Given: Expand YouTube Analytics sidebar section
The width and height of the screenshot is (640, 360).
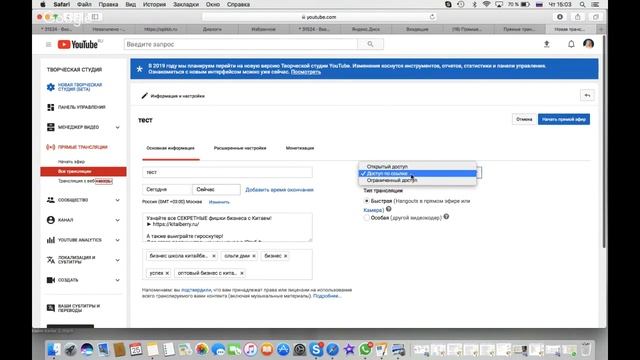Looking at the screenshot, I should tap(118, 240).
